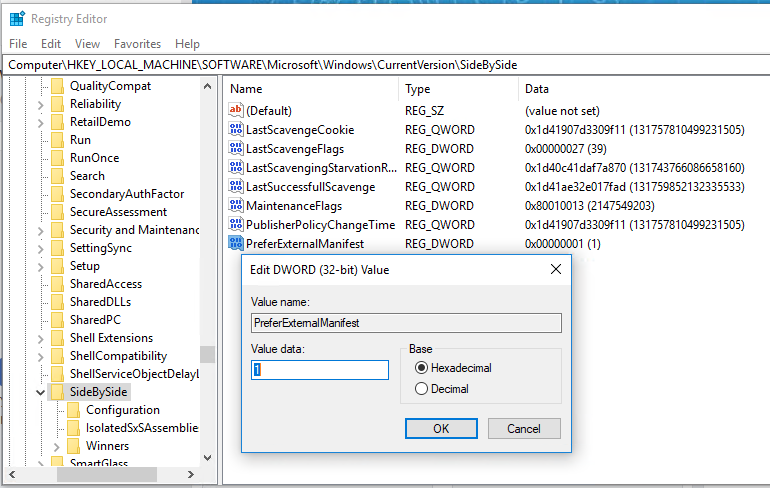Click the Winners subkey folder icon
This screenshot has height=488, width=770.
tap(74, 446)
